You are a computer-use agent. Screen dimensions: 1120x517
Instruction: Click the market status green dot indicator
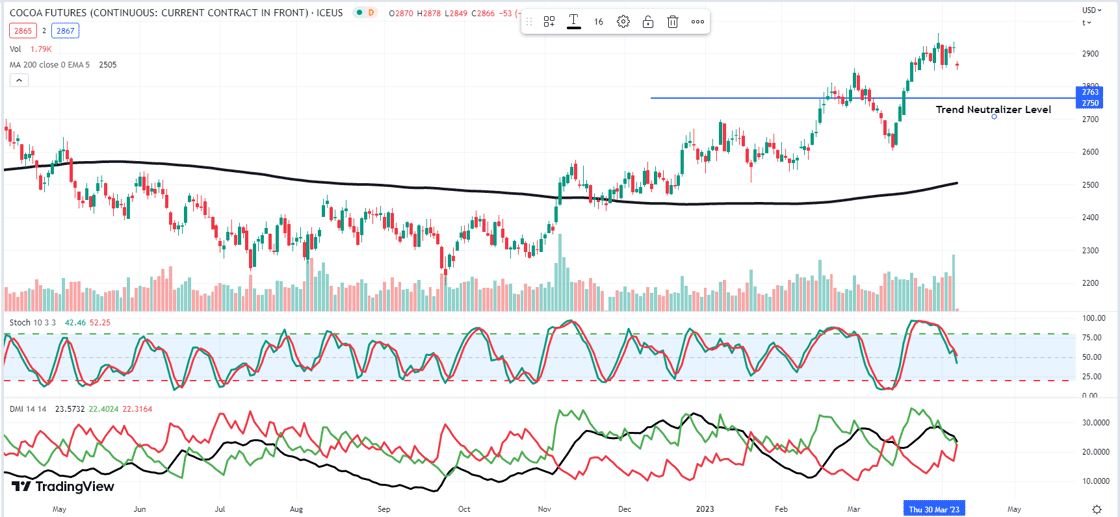(359, 12)
